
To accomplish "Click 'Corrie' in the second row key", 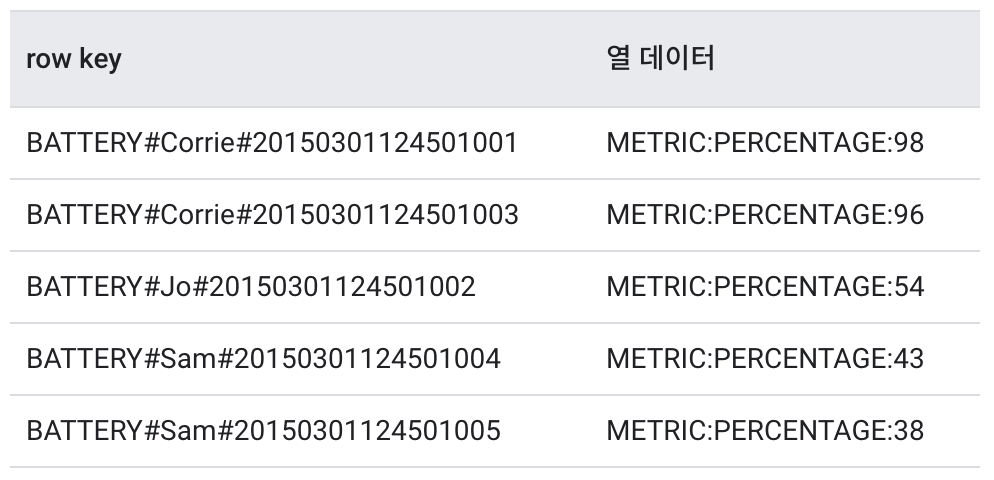I will [196, 215].
